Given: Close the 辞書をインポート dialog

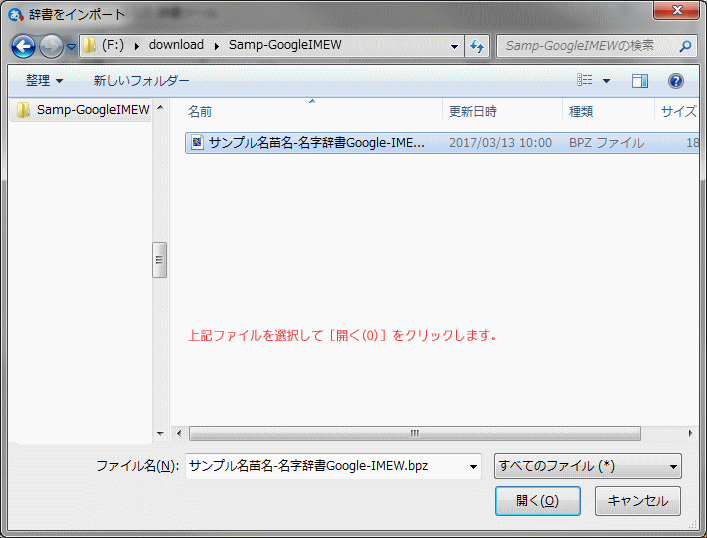Looking at the screenshot, I should coord(676,10).
